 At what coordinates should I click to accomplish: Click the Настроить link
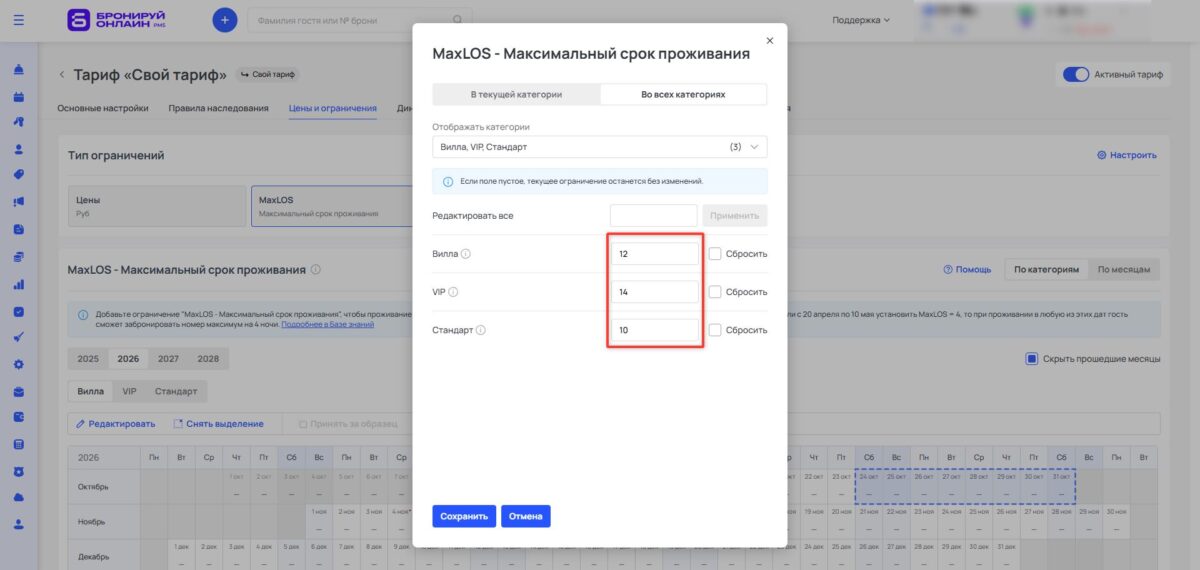pyautogui.click(x=1127, y=155)
